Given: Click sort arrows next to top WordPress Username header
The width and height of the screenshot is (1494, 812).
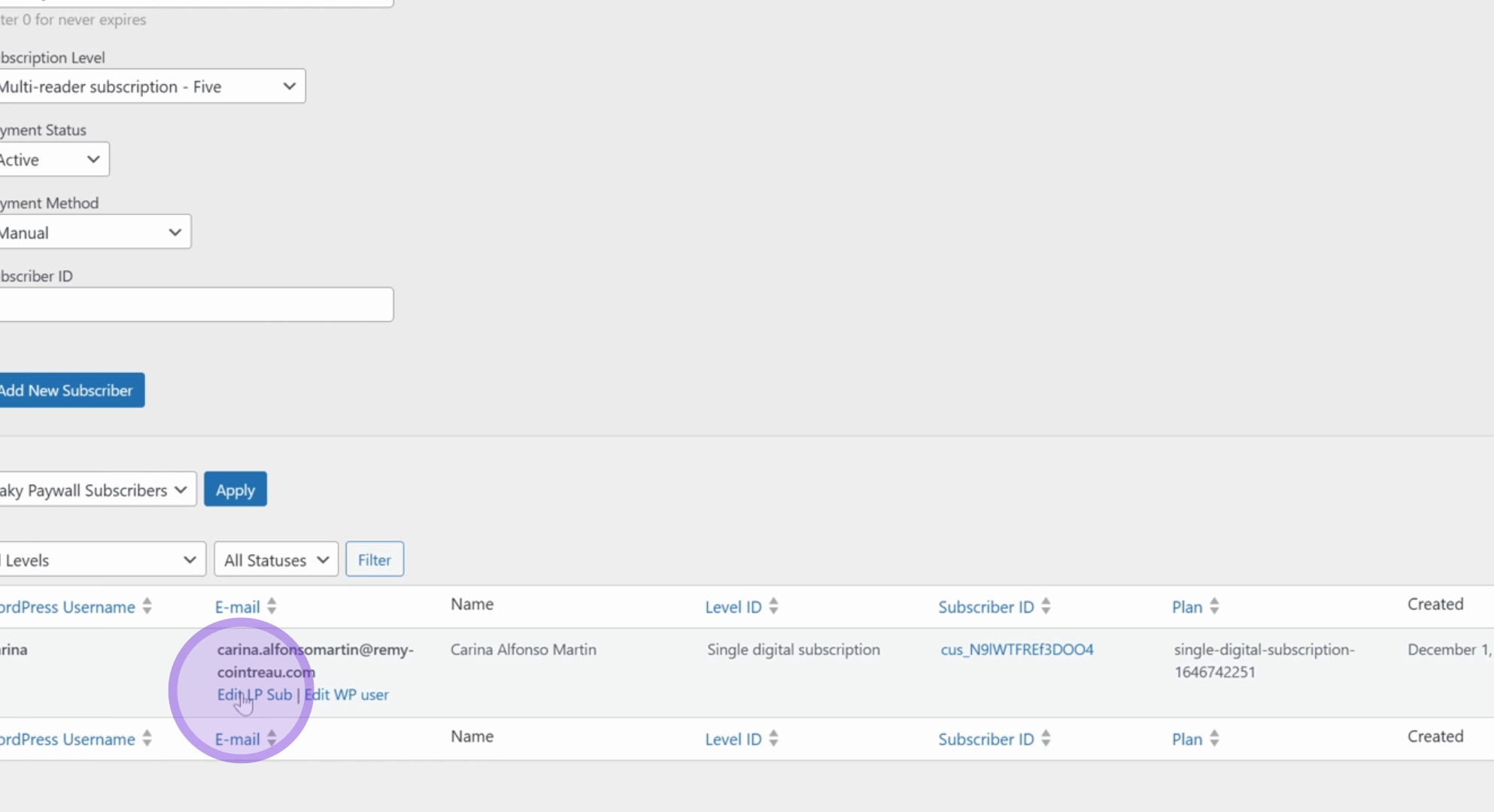Looking at the screenshot, I should point(147,606).
